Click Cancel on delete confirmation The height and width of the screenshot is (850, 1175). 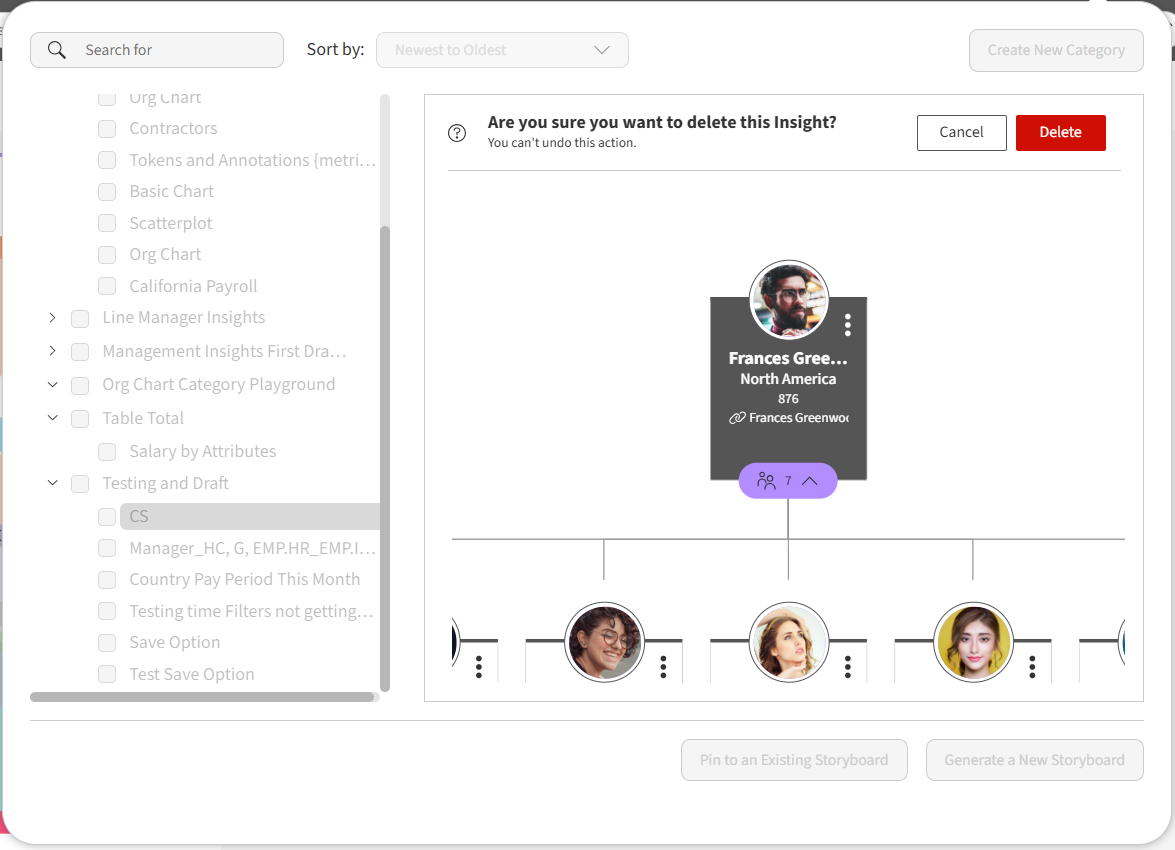point(961,133)
